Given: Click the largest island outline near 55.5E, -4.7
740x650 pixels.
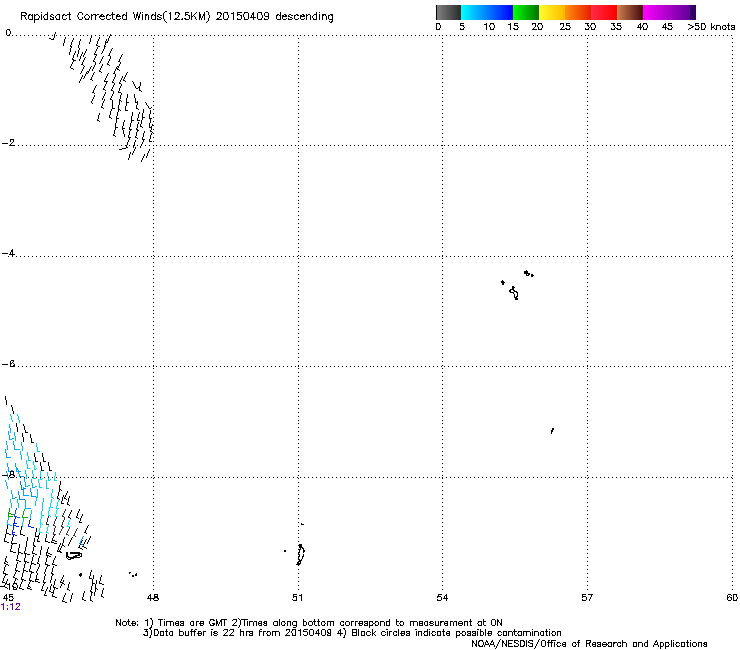Looking at the screenshot, I should [x=514, y=293].
